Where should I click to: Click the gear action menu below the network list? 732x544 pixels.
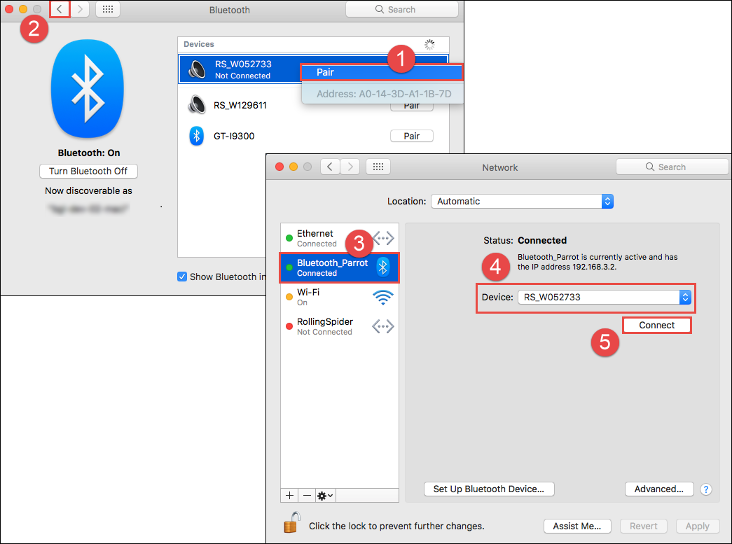click(324, 495)
